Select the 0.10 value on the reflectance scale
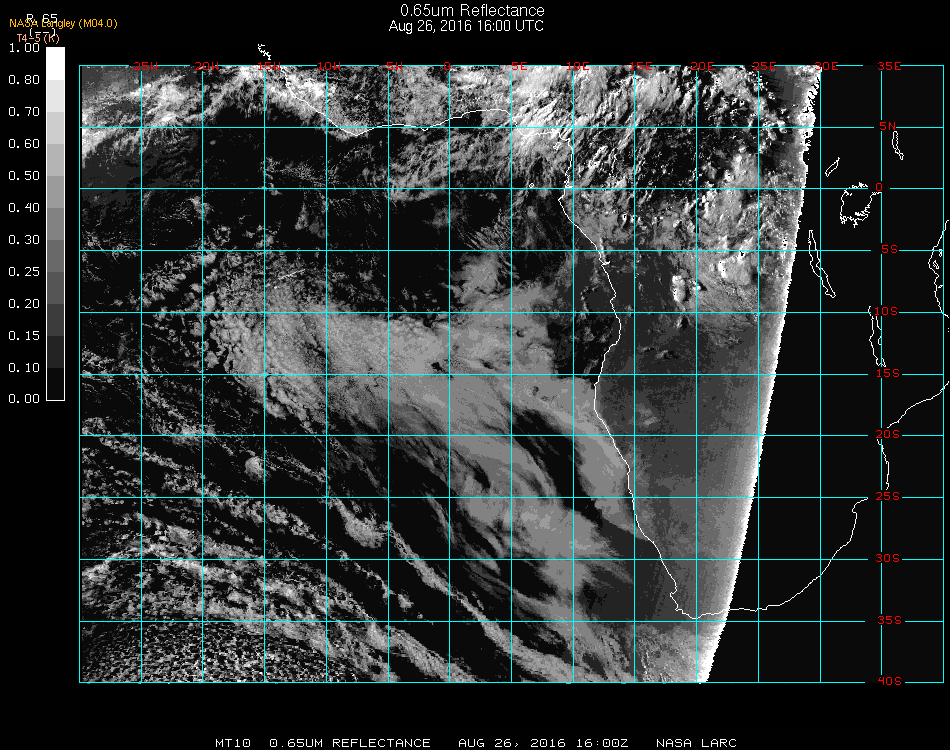 click(24, 368)
